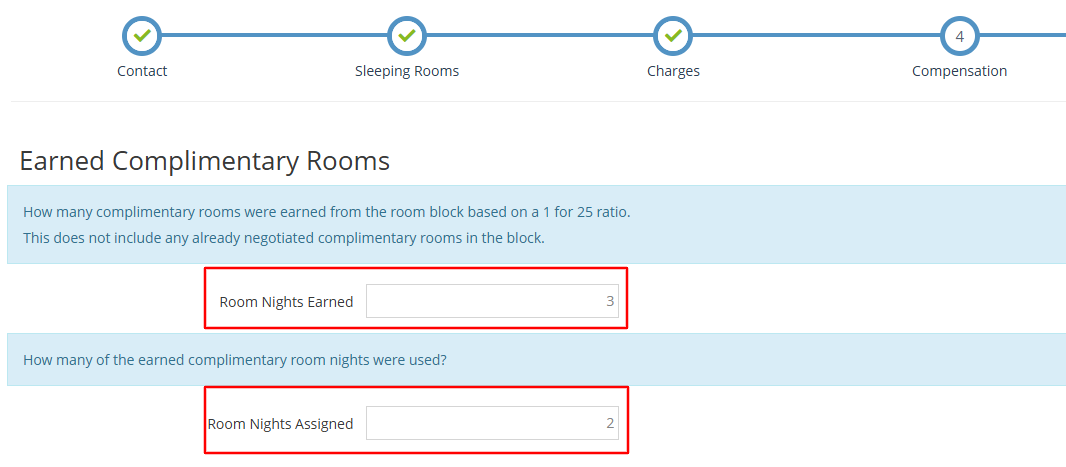The width and height of the screenshot is (1066, 467).
Task: Click the Earned Complimentary Rooms heading
Action: click(204, 161)
